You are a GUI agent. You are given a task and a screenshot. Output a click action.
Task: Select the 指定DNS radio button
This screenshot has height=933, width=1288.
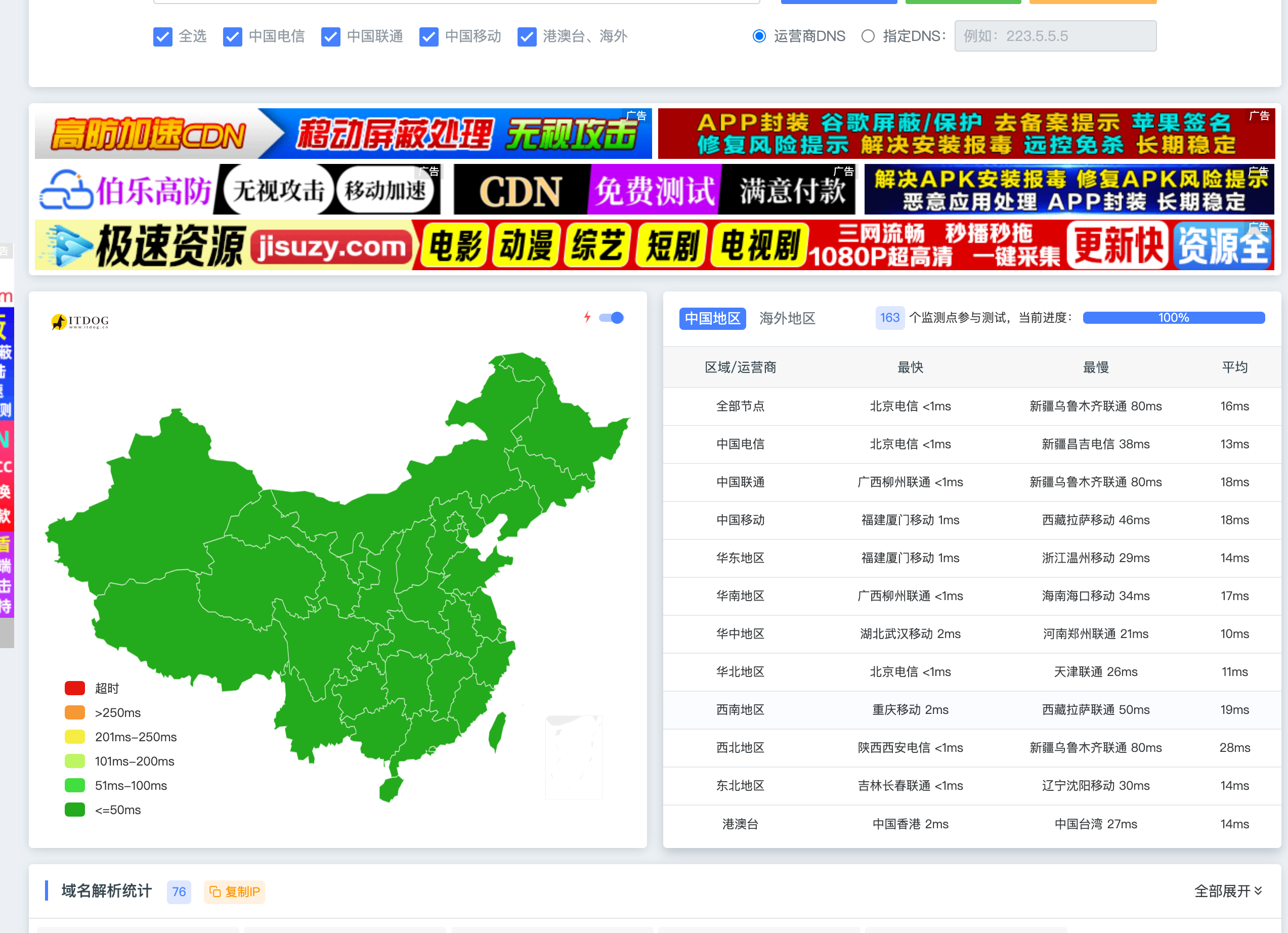[868, 36]
